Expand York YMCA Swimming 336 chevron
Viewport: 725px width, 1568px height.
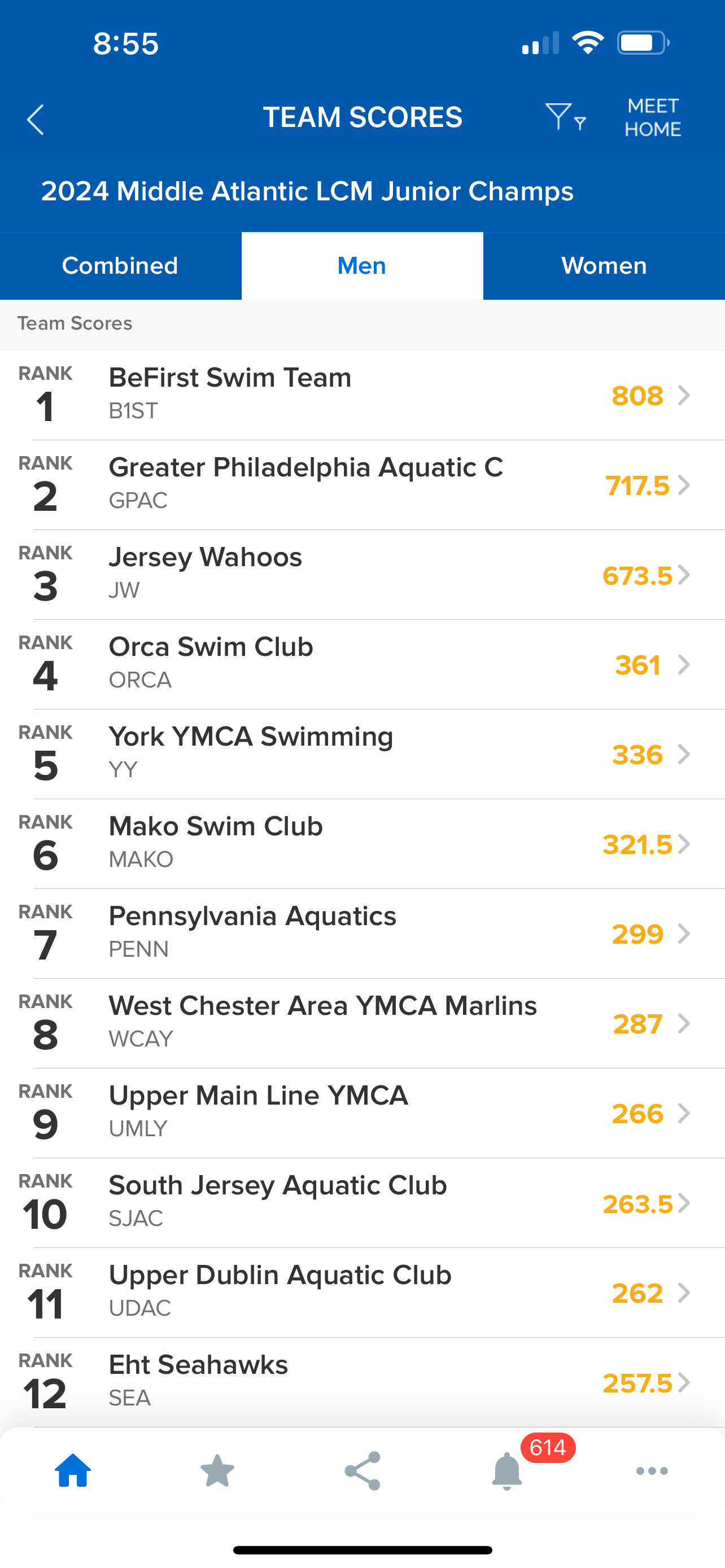tap(684, 755)
